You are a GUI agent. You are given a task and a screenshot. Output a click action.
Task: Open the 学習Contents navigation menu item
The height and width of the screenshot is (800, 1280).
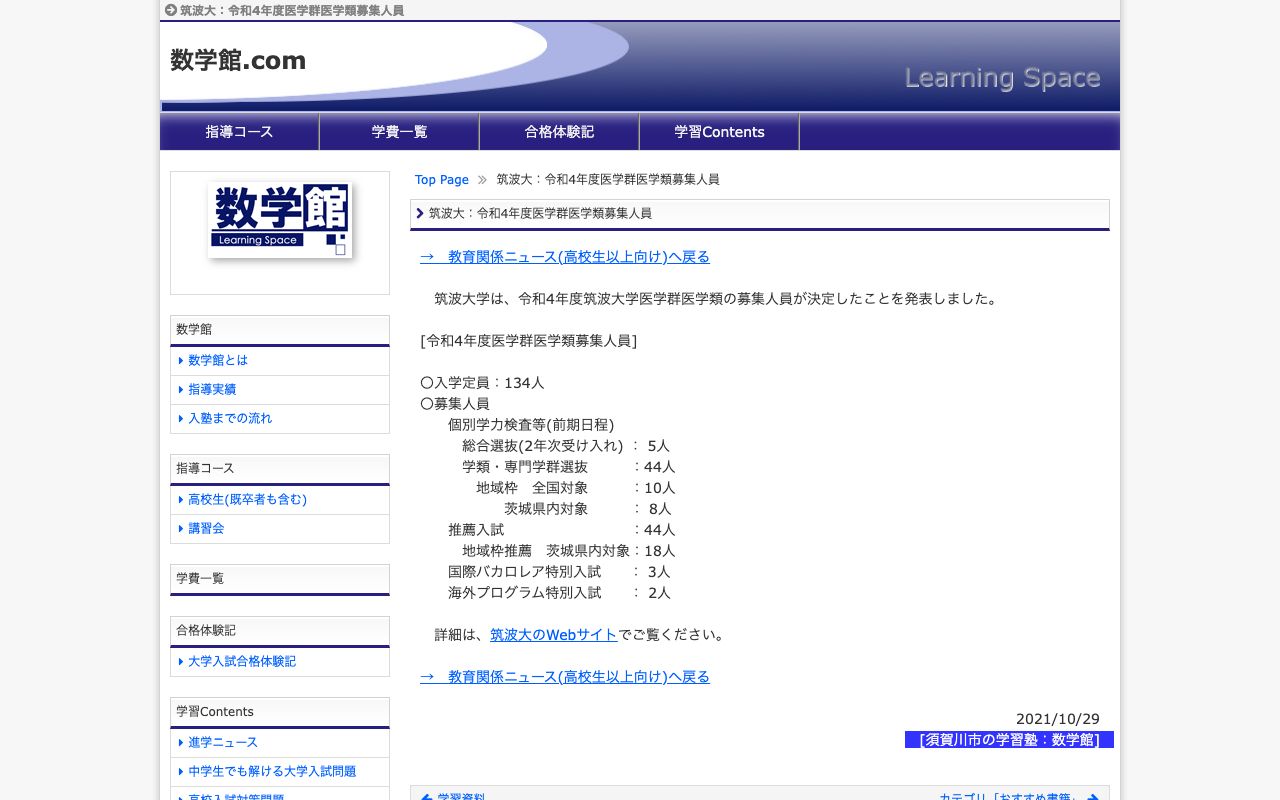719,131
